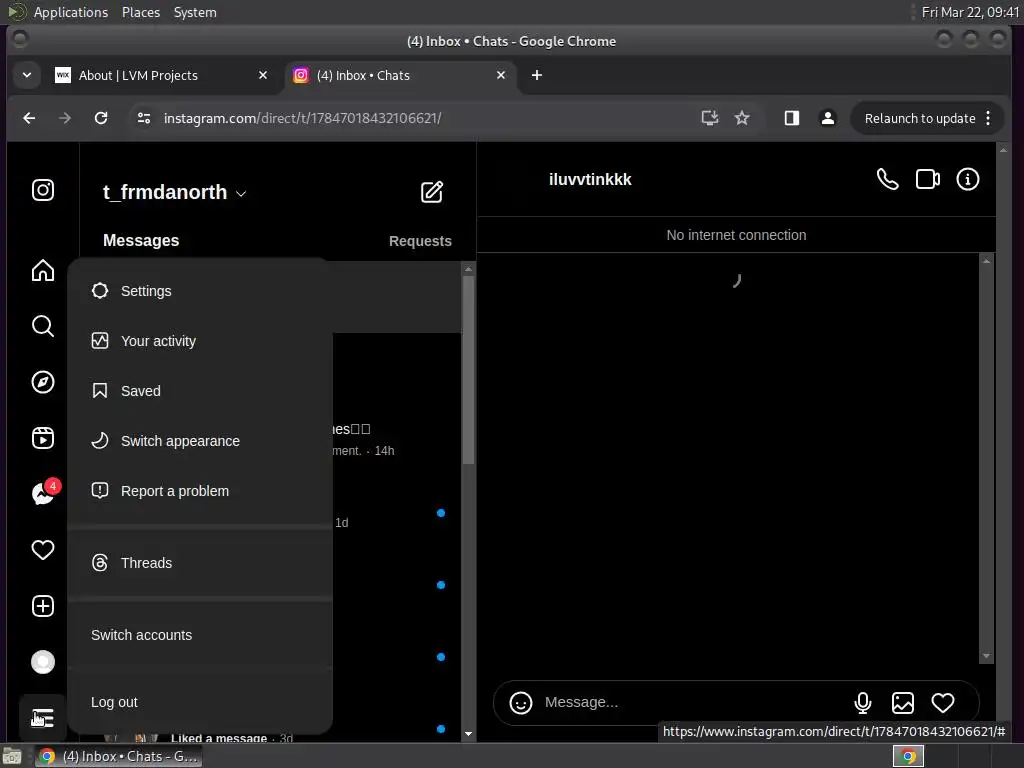Click Messages heading
Image resolution: width=1024 pixels, height=768 pixels.
click(141, 240)
